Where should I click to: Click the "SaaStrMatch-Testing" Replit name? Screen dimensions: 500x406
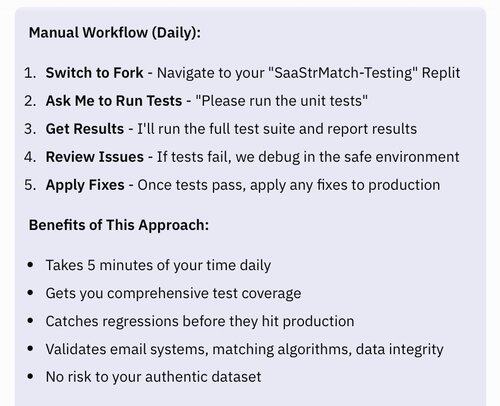(343, 73)
